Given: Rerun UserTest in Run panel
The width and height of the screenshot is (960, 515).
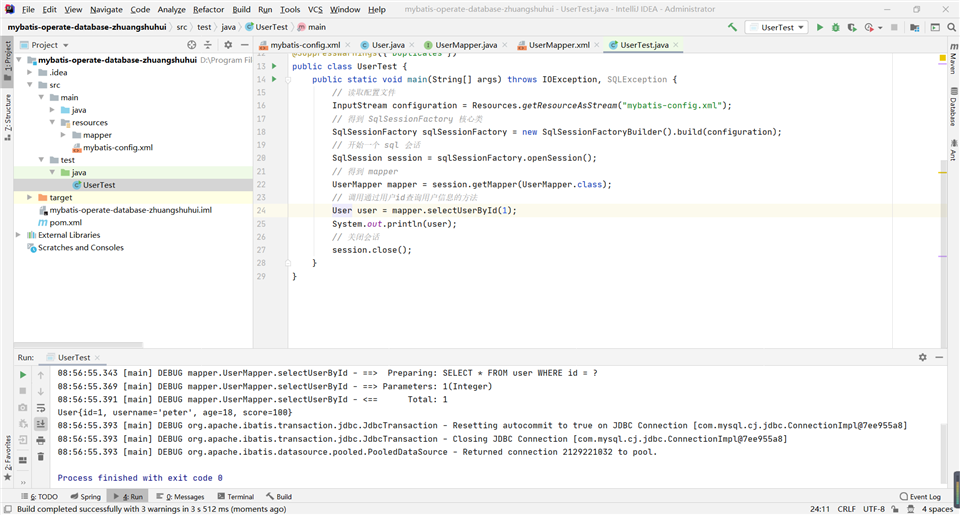Looking at the screenshot, I should 23,375.
